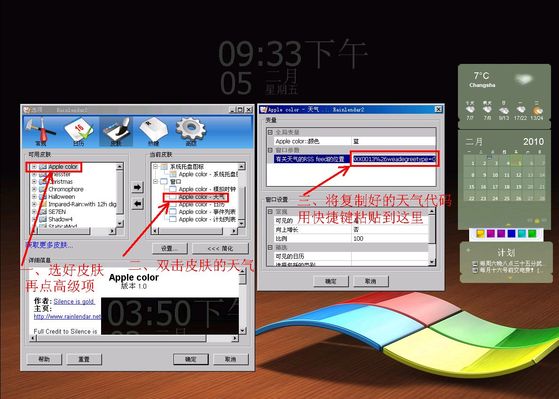Select the cloud weather icon next to Changsha

(x=524, y=79)
